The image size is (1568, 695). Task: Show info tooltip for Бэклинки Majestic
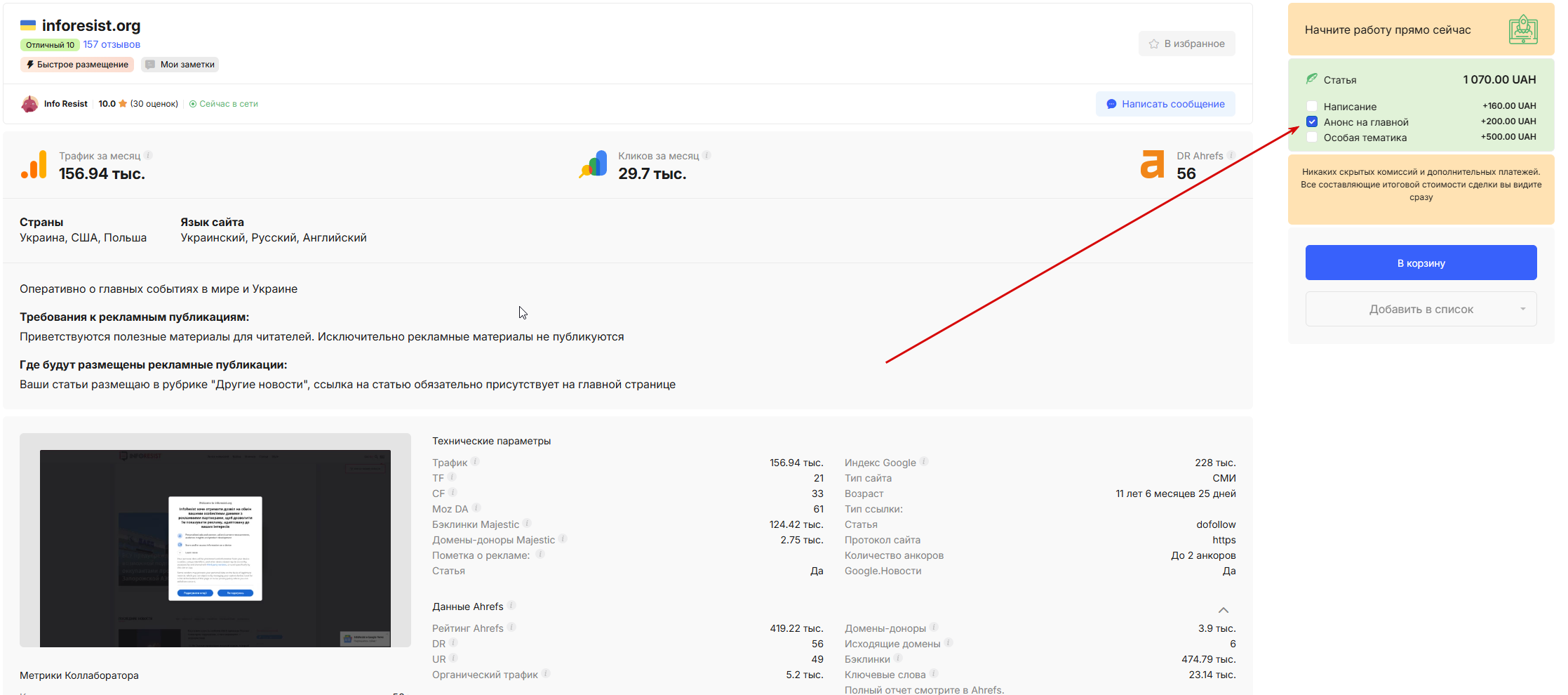coord(527,524)
